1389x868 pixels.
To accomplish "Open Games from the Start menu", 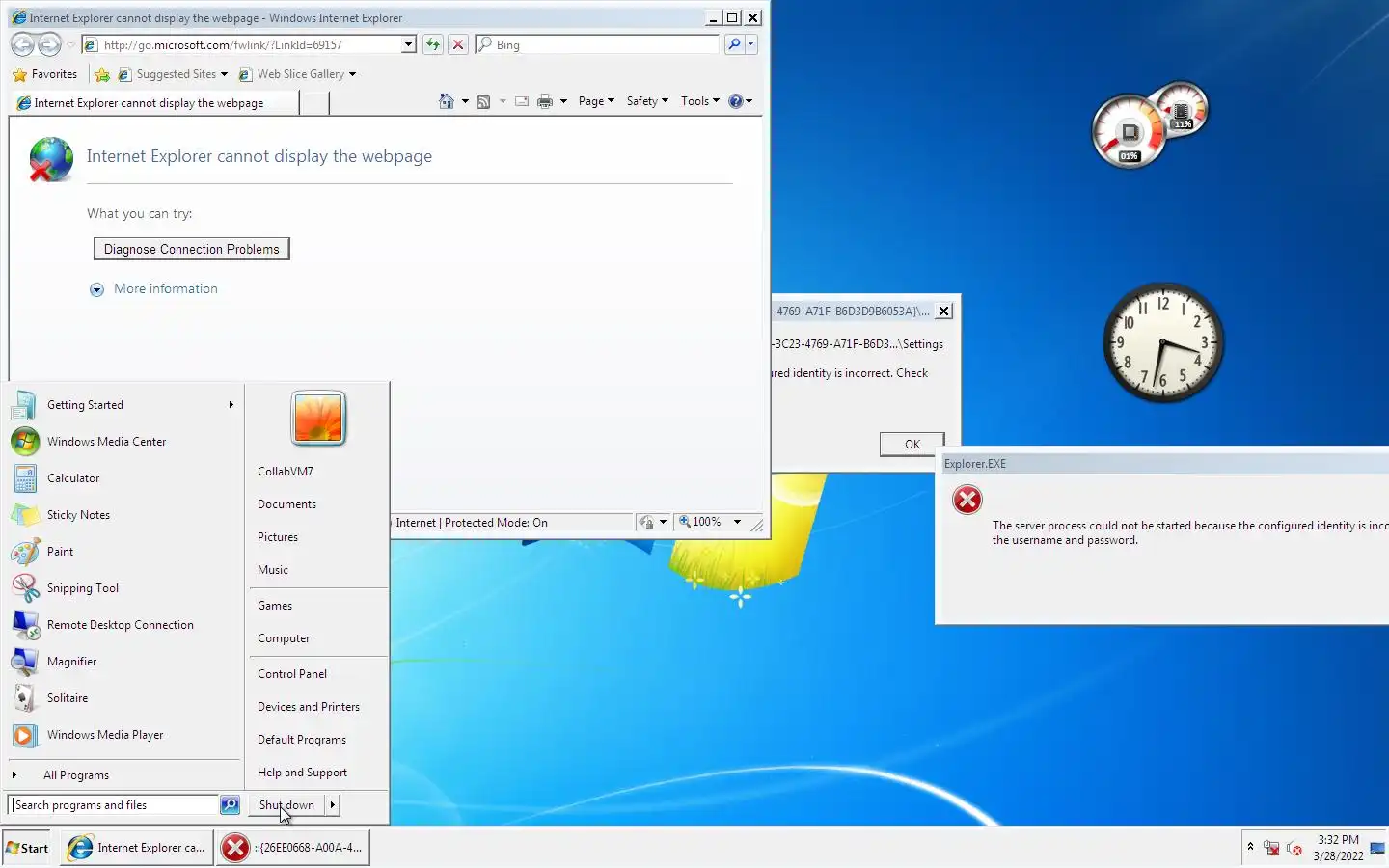I will (275, 606).
